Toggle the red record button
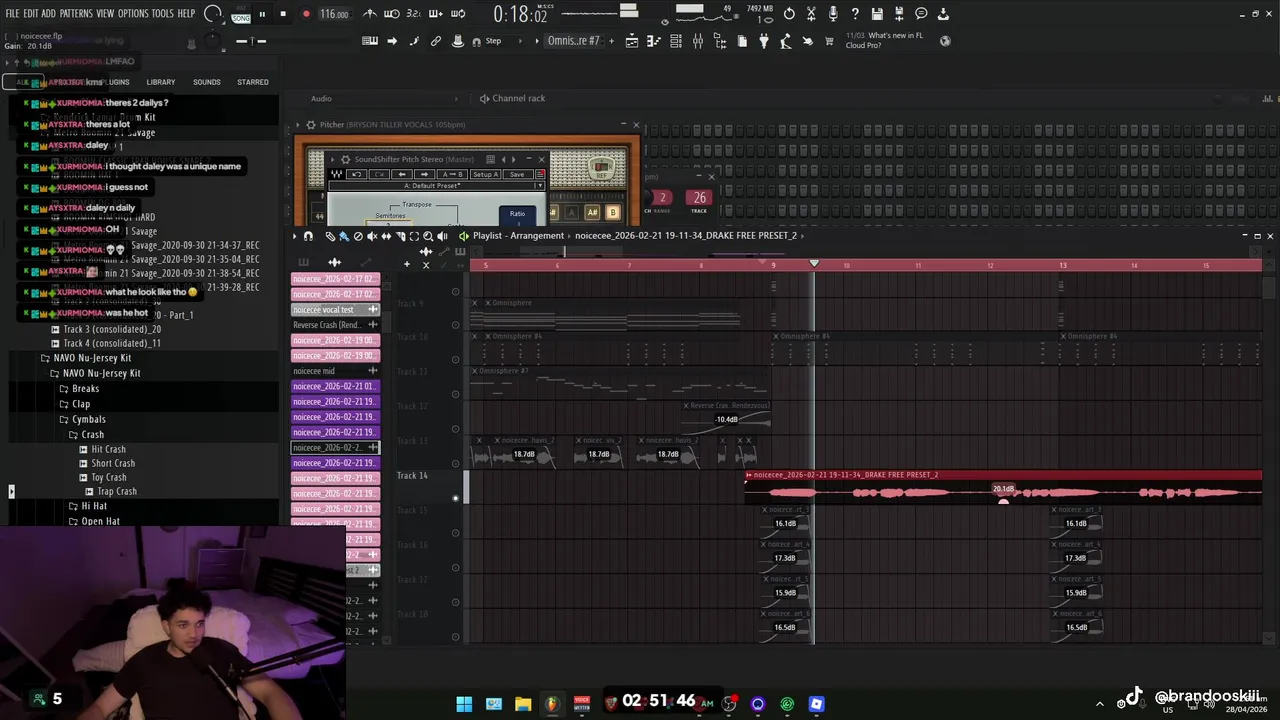The height and width of the screenshot is (720, 1280). [x=306, y=14]
